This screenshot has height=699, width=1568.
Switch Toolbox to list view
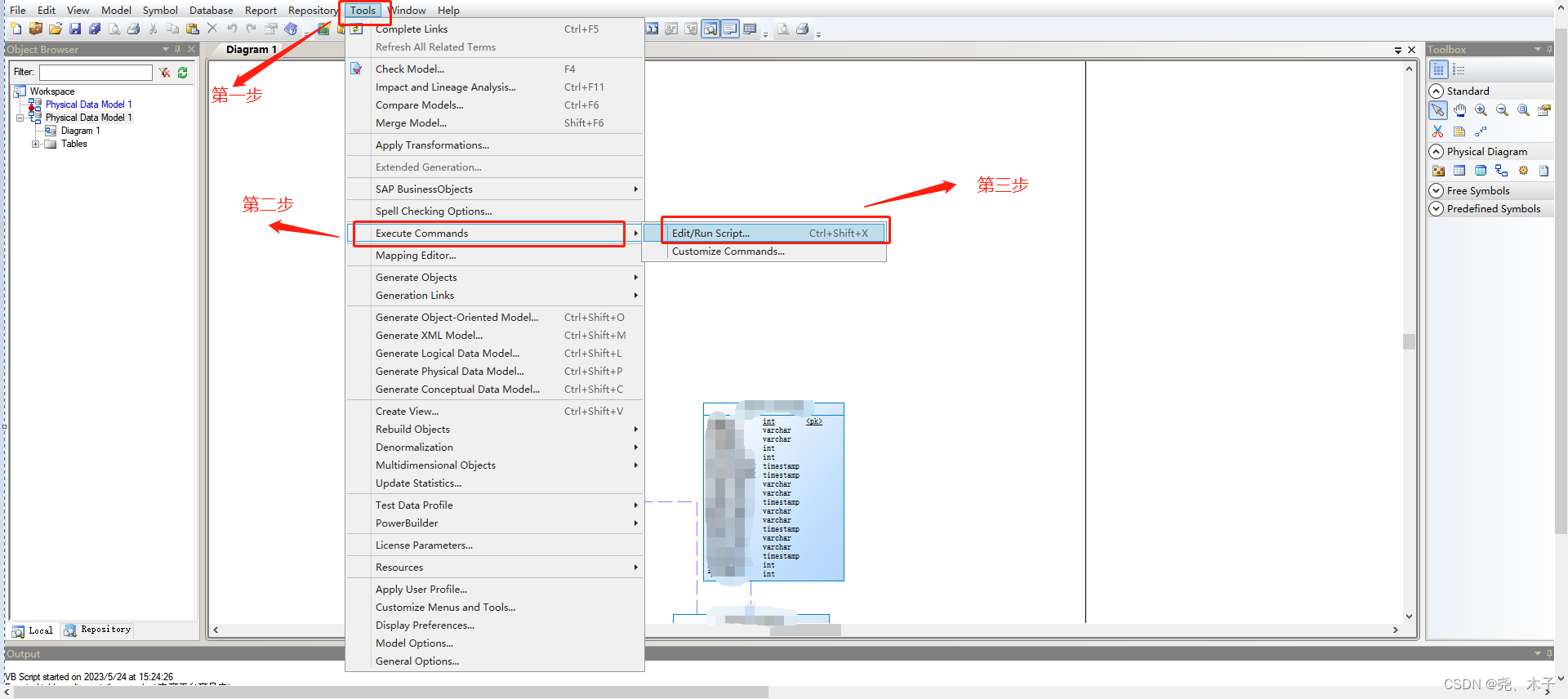coord(1459,70)
